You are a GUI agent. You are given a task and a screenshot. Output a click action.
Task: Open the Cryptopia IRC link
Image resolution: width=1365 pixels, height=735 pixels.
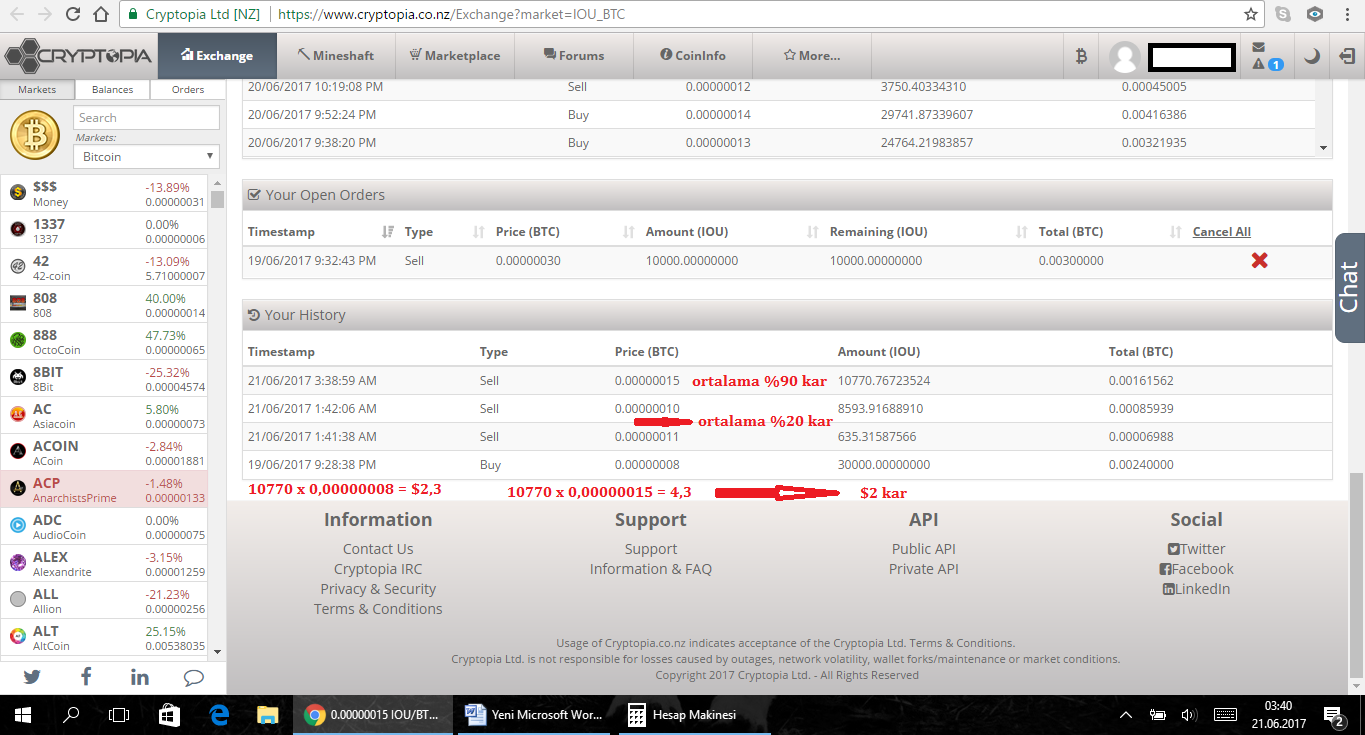(378, 569)
